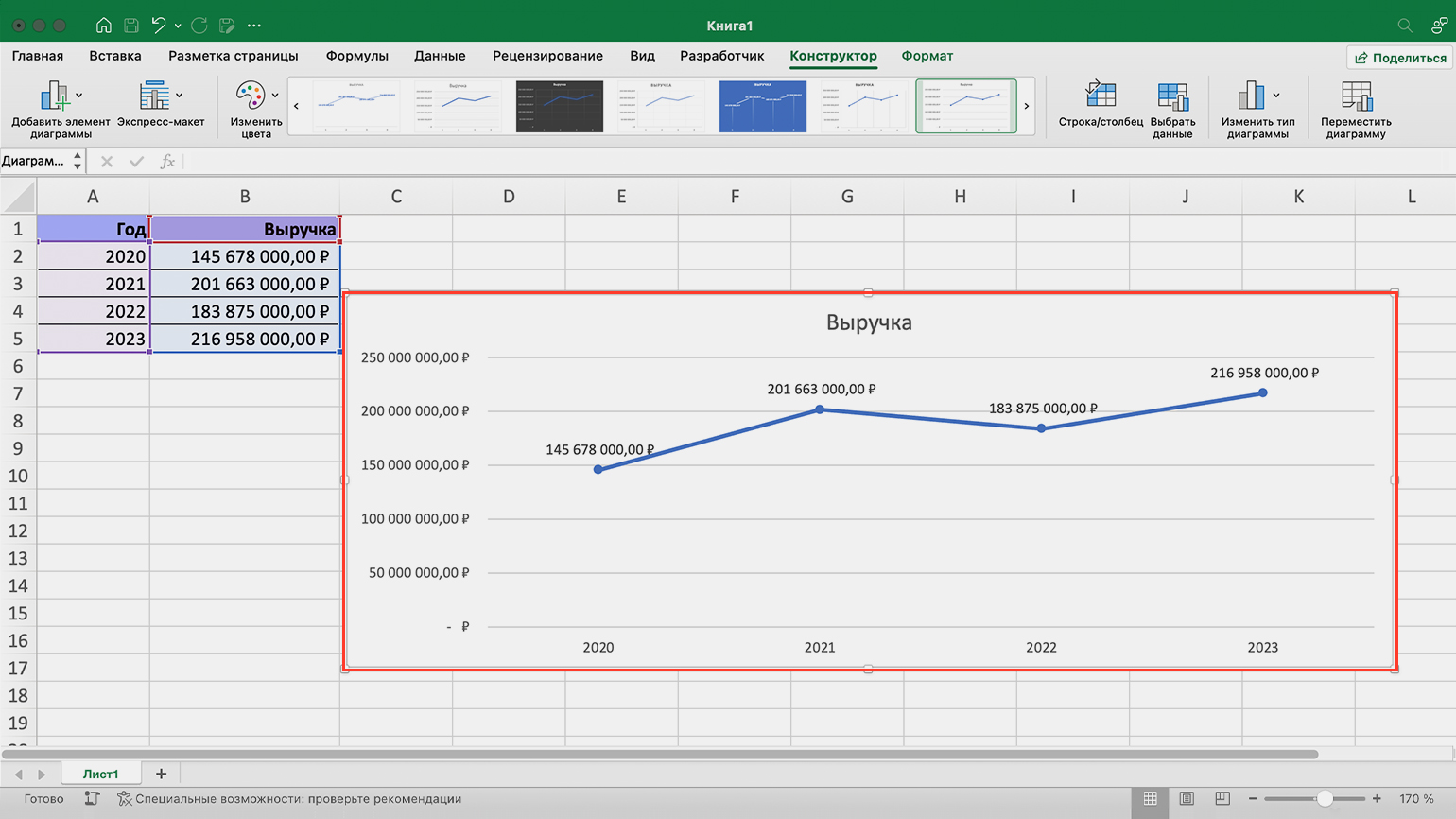
Task: Open the collaboration people icon at top right
Action: point(1439,26)
